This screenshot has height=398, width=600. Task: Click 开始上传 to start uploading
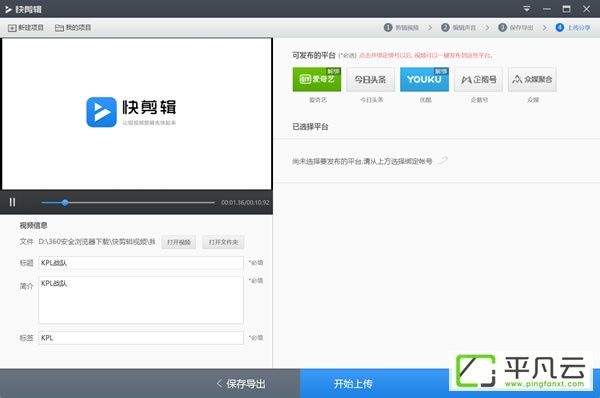coord(353,383)
